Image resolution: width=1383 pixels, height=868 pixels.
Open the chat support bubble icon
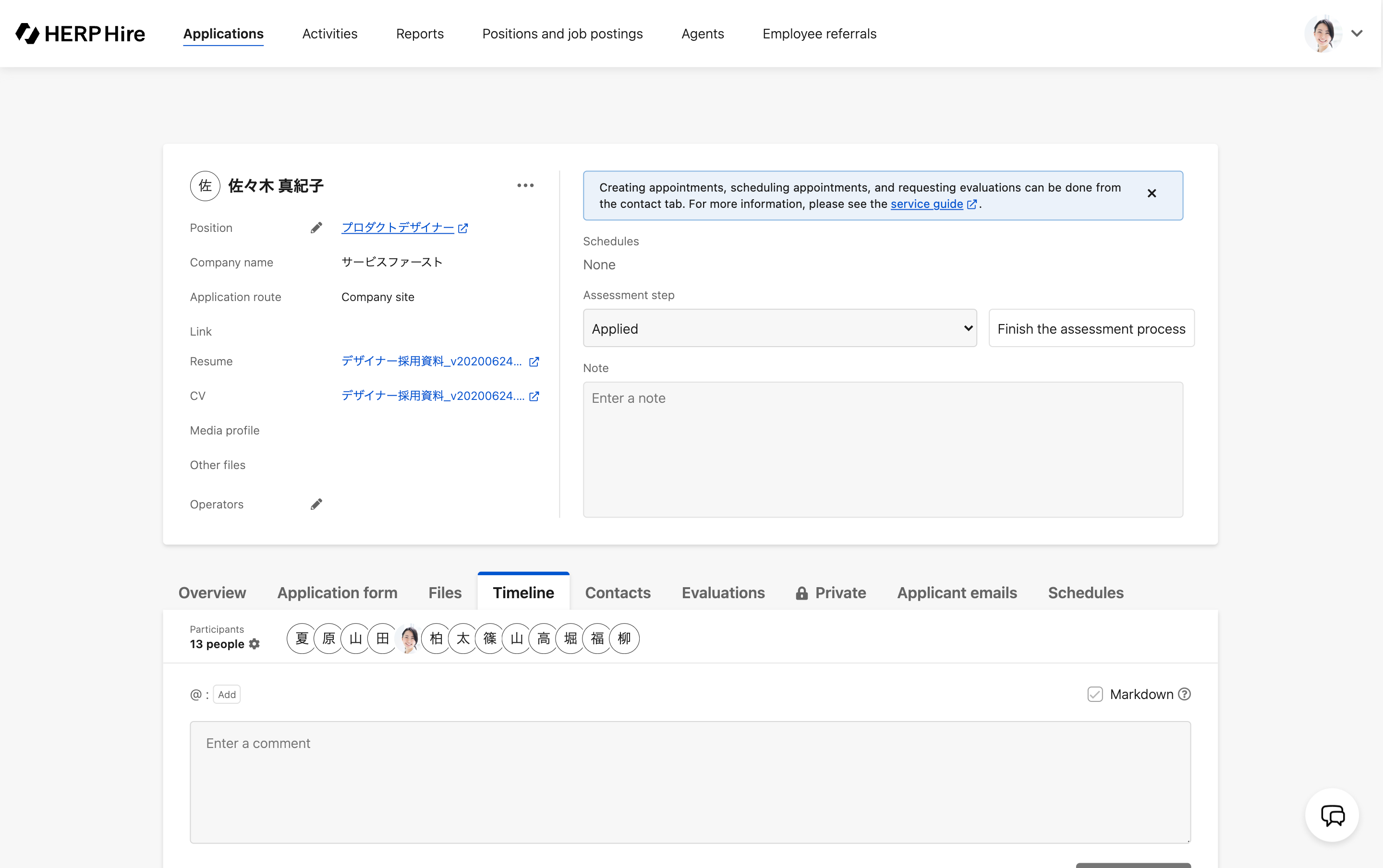pos(1332,815)
